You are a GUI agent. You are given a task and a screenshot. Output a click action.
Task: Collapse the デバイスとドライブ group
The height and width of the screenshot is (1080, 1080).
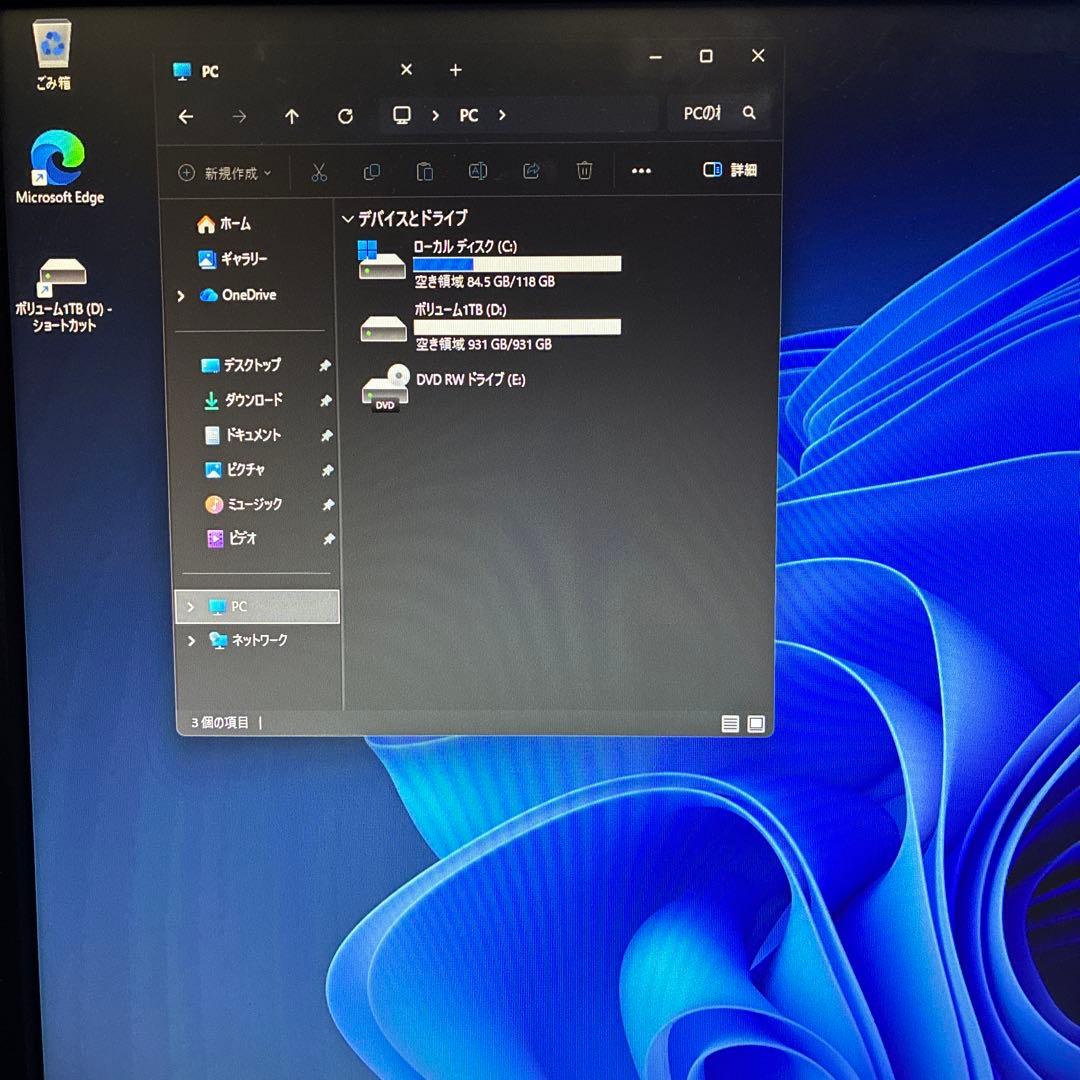(x=348, y=219)
